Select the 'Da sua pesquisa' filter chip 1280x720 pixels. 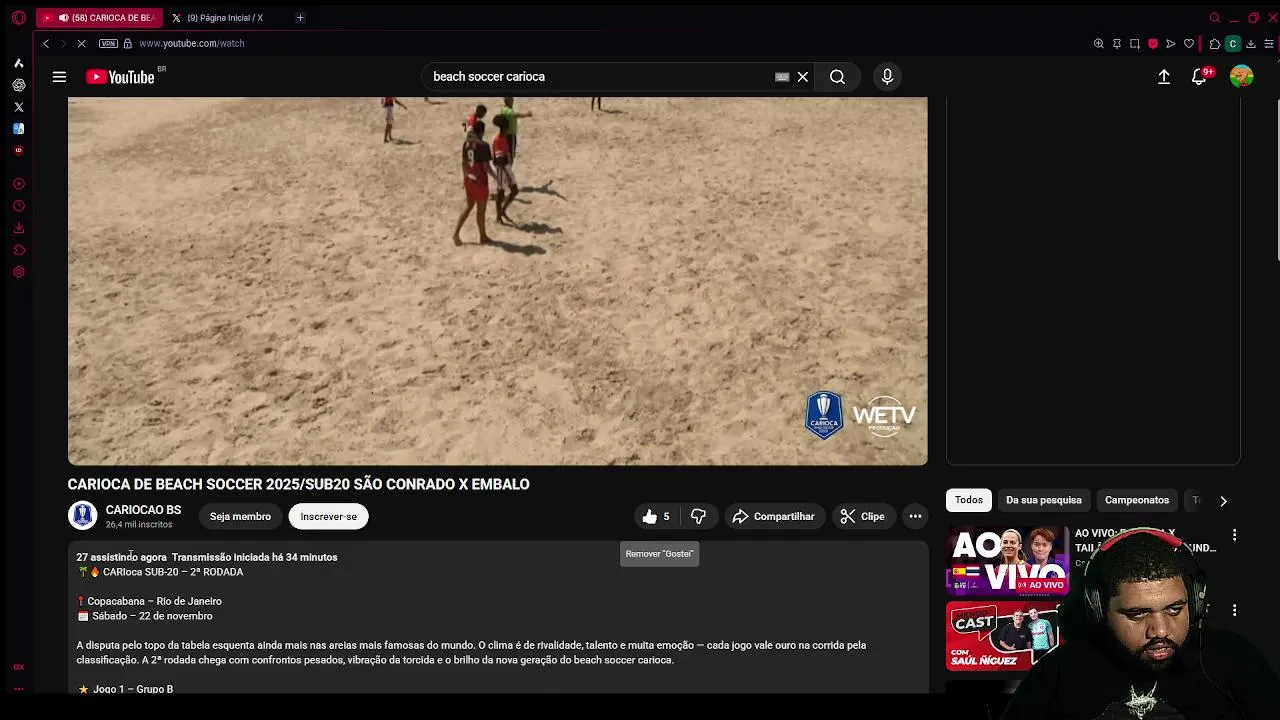pyautogui.click(x=1043, y=500)
